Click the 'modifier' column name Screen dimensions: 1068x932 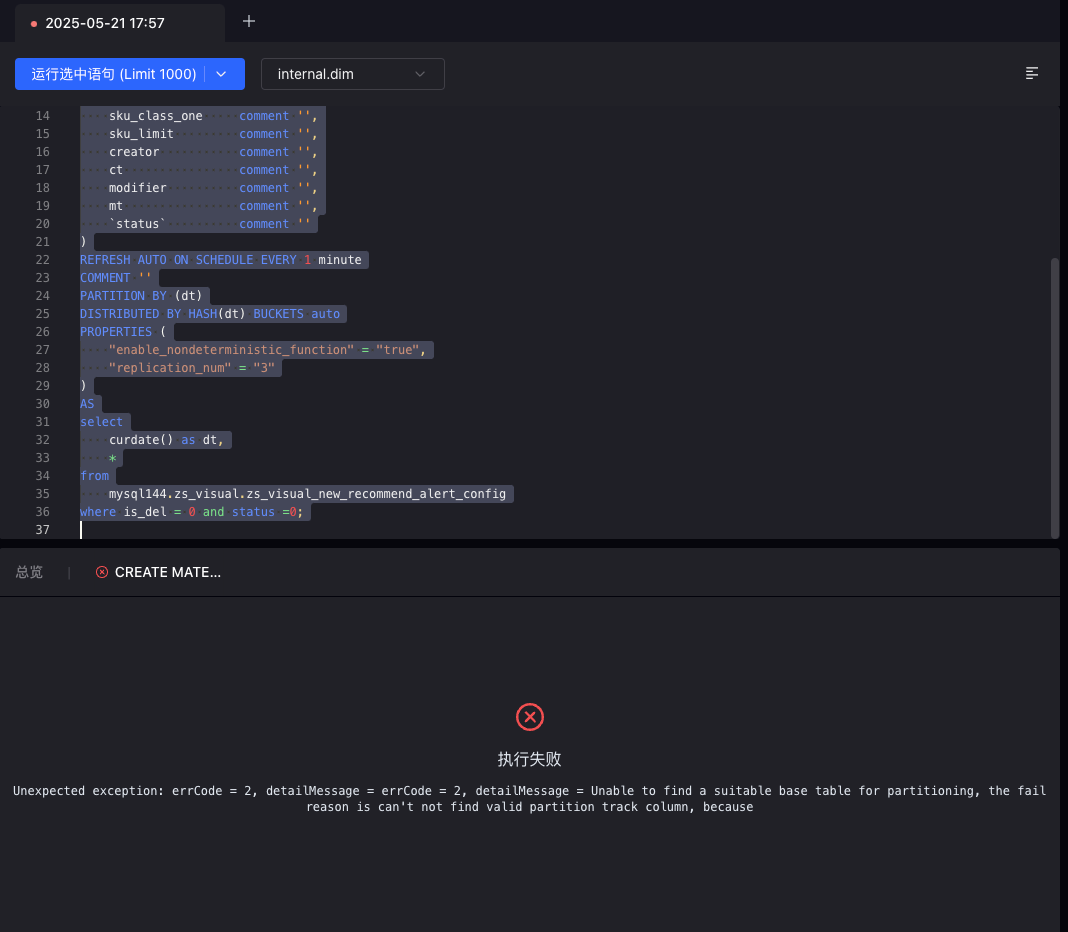138,187
